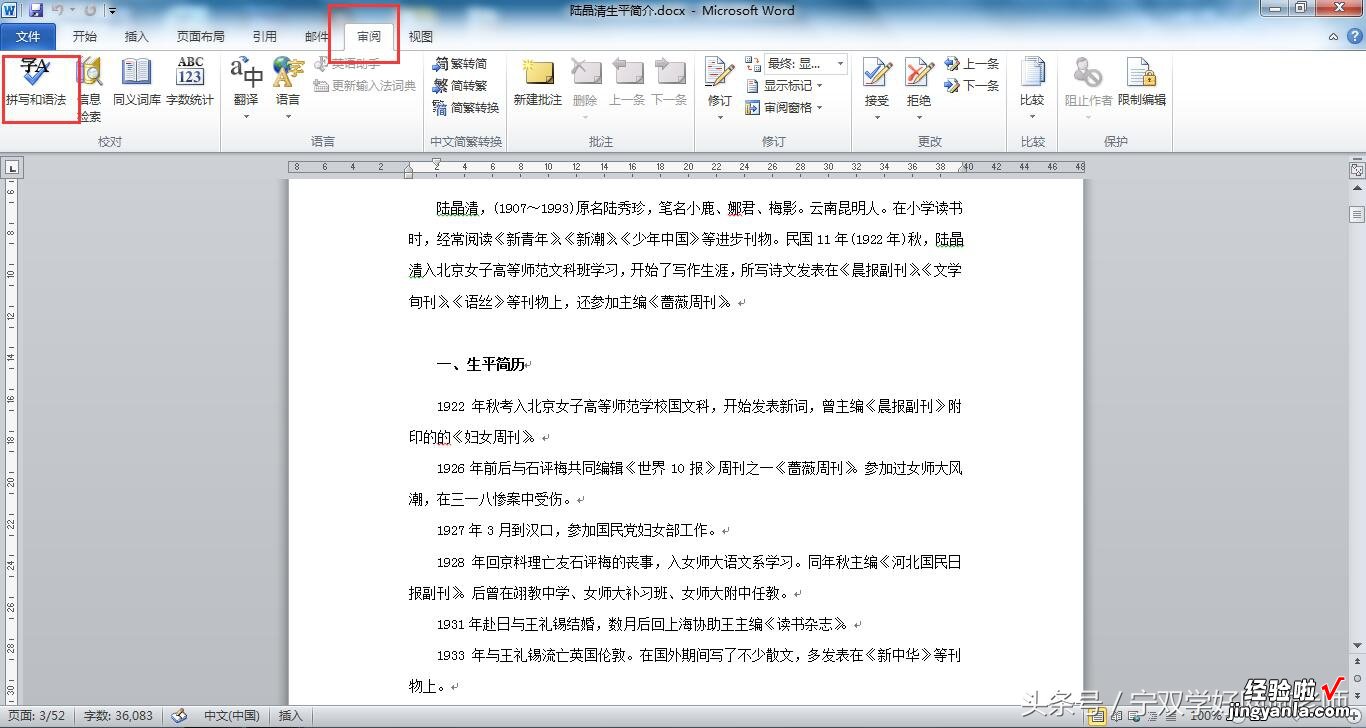
Task: Convert text with 繁转简
Action: coord(460,63)
